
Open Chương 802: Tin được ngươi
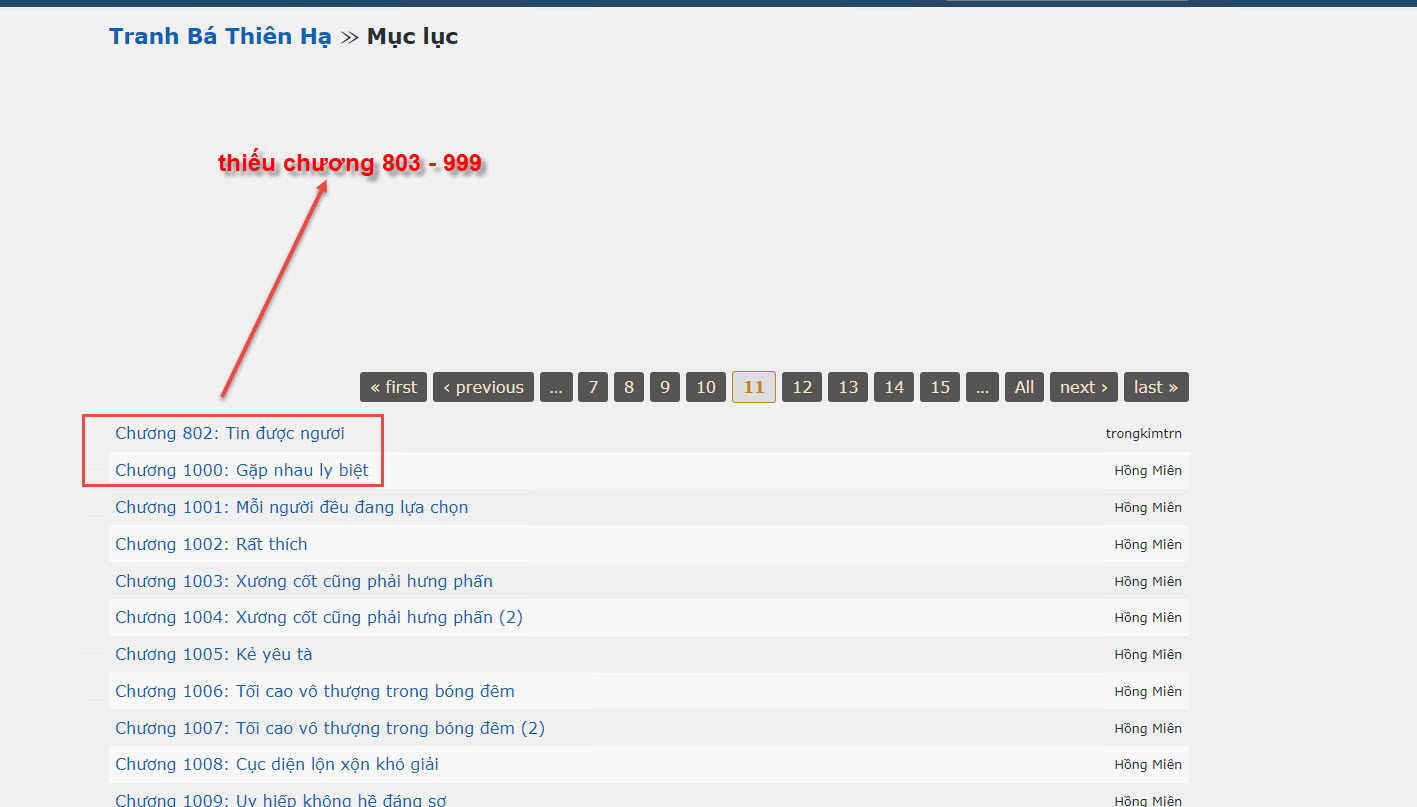pyautogui.click(x=230, y=433)
